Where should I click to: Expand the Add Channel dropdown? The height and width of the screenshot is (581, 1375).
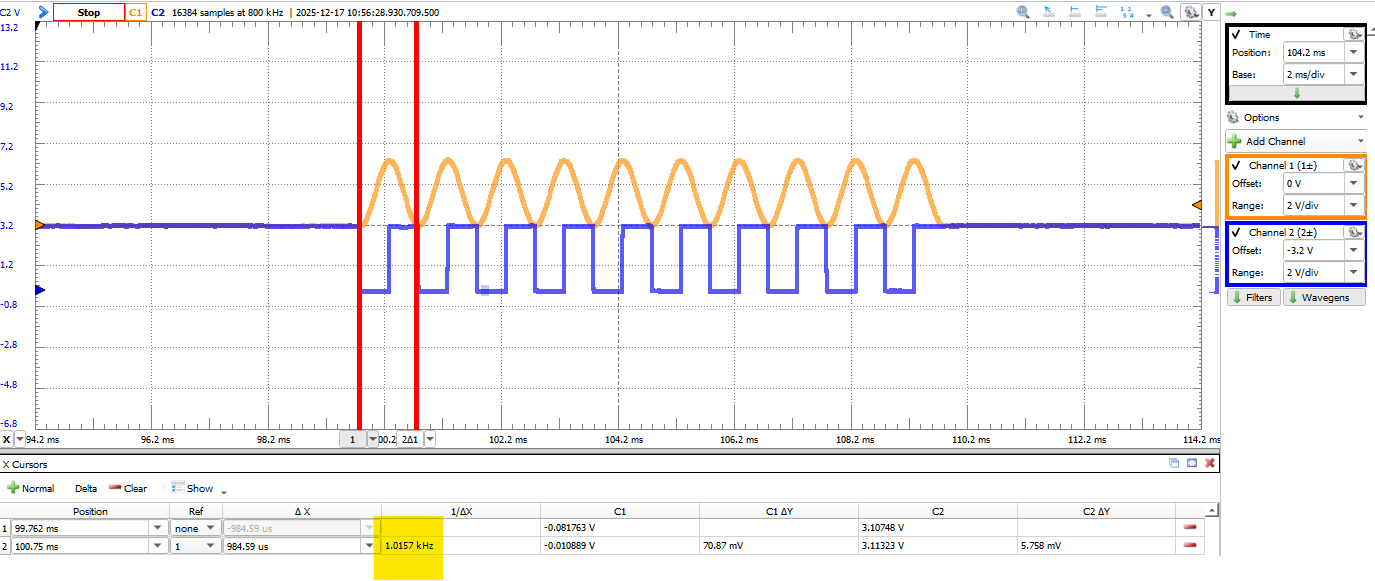1360,142
